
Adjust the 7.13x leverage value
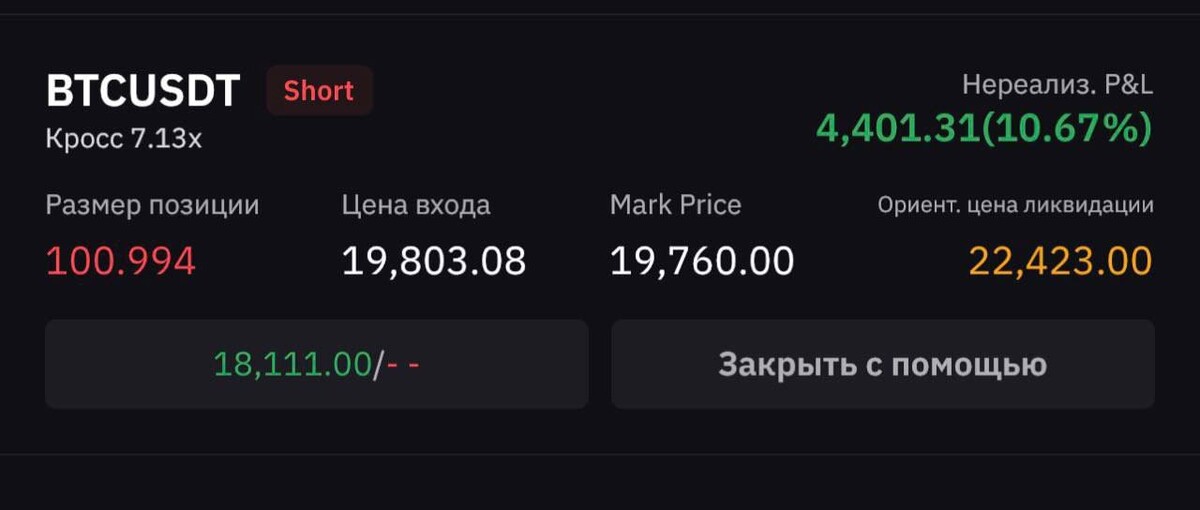click(166, 138)
